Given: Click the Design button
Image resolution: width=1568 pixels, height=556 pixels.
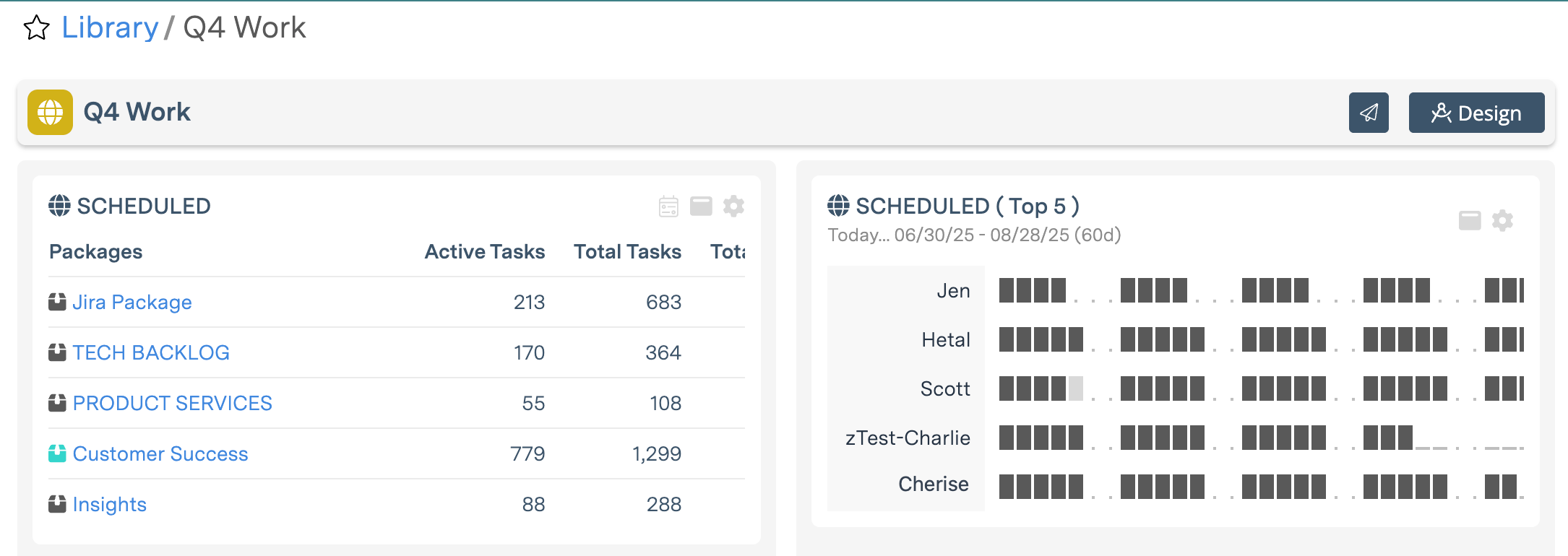Looking at the screenshot, I should [1476, 113].
